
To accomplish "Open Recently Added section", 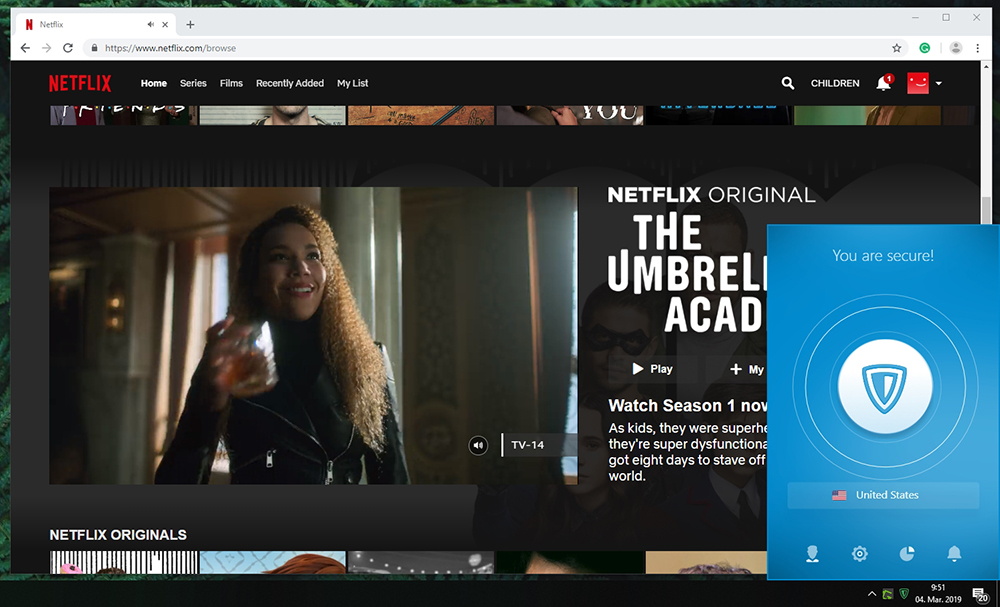I will pos(290,83).
